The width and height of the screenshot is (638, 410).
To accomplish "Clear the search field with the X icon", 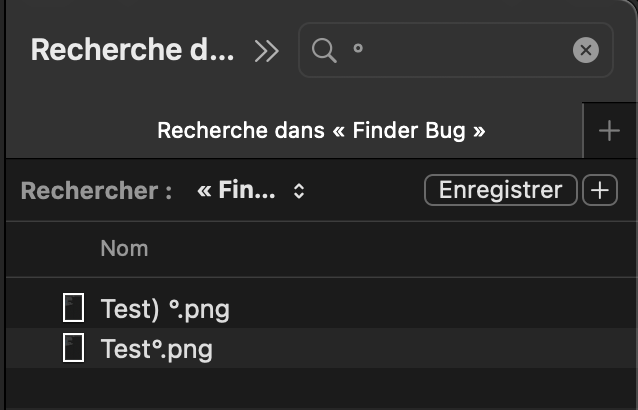I will coord(587,50).
